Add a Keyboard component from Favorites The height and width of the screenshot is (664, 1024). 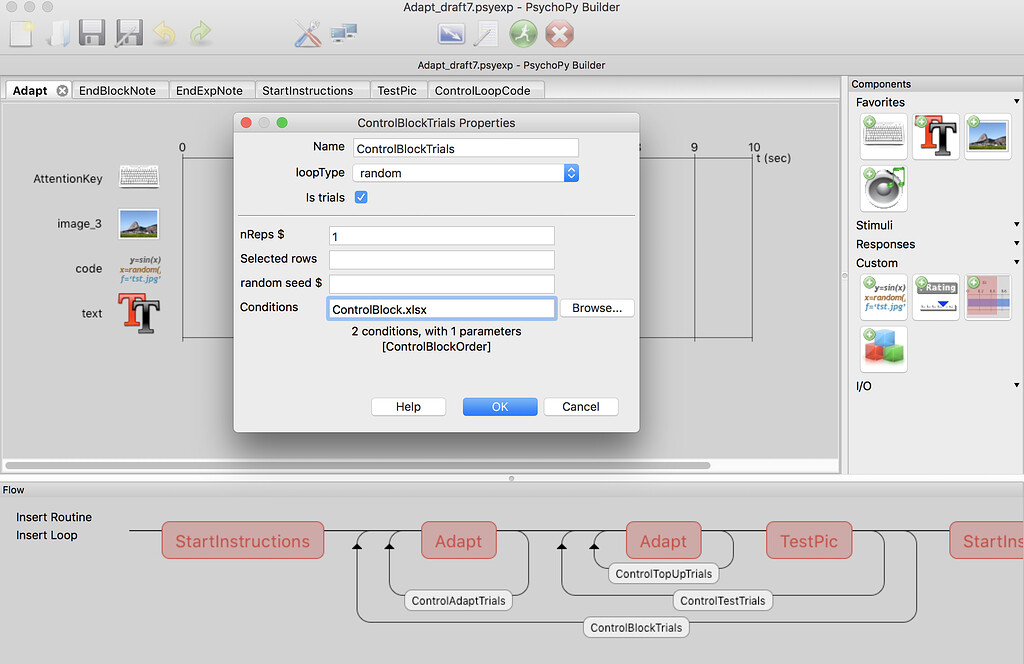[883, 135]
